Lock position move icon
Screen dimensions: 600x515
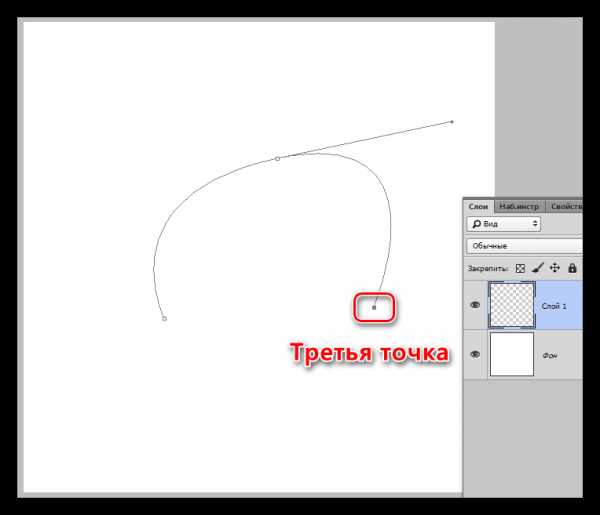(555, 268)
